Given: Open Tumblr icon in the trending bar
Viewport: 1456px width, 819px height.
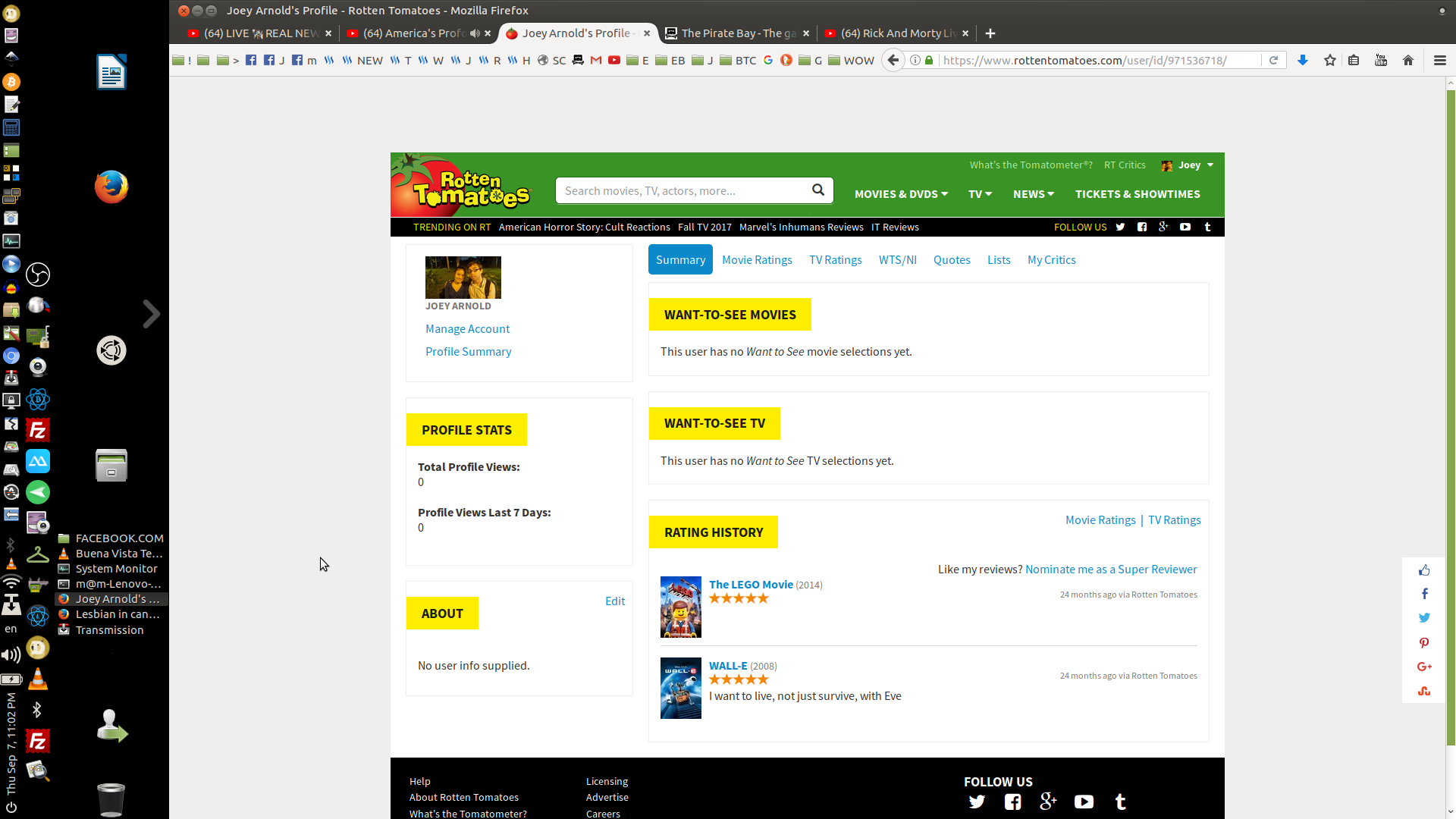Looking at the screenshot, I should coord(1208,227).
